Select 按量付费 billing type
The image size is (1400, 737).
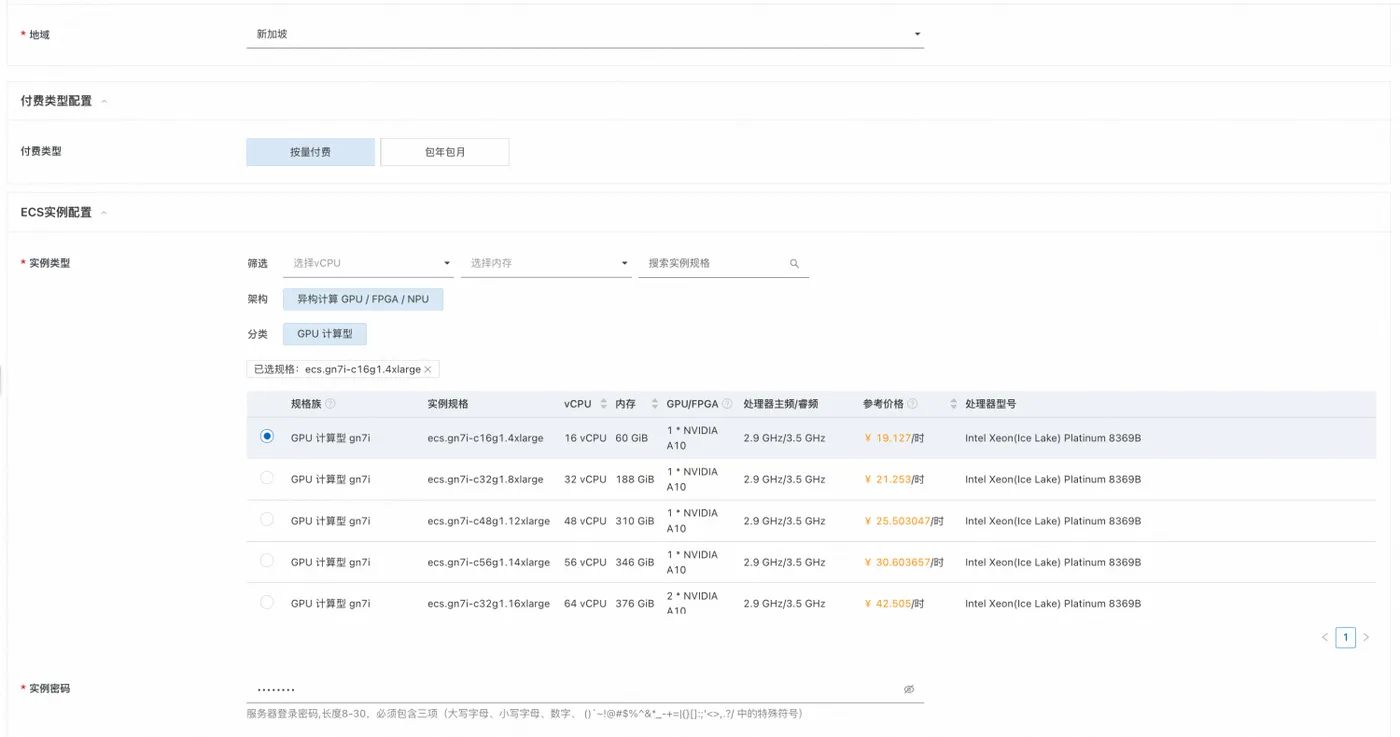pyautogui.click(x=311, y=152)
